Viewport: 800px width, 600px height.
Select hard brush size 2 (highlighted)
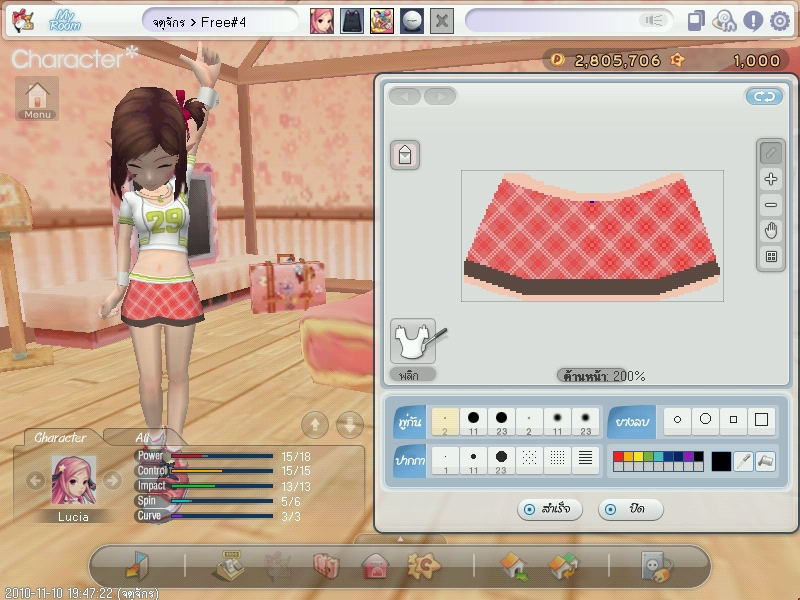tap(445, 421)
